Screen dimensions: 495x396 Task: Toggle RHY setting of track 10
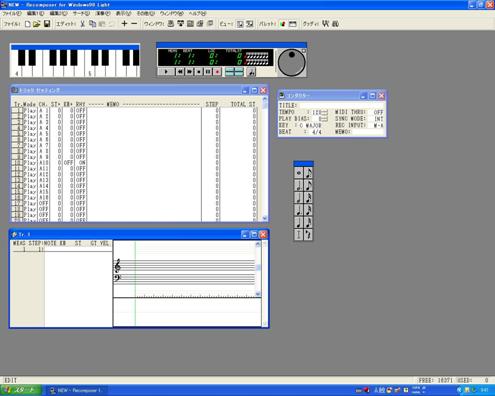pyautogui.click(x=81, y=163)
